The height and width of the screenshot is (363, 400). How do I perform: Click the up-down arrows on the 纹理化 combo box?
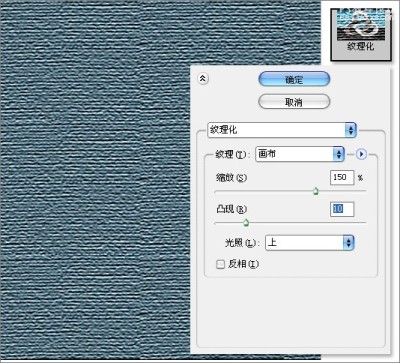(x=350, y=130)
